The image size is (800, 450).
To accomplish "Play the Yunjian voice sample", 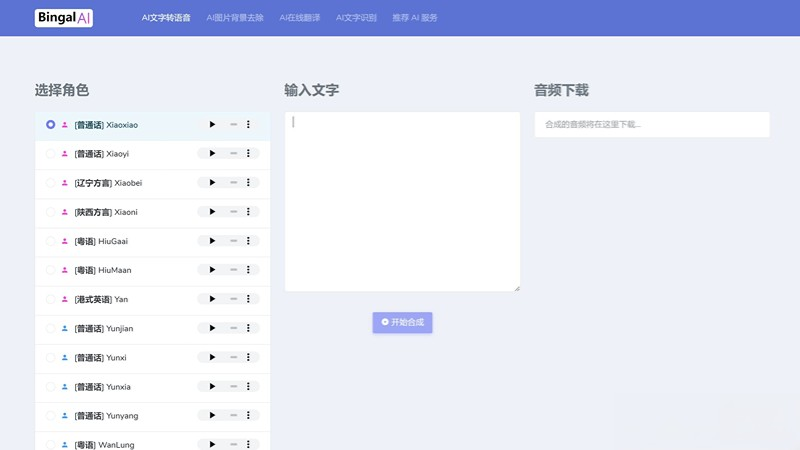I will (x=212, y=328).
